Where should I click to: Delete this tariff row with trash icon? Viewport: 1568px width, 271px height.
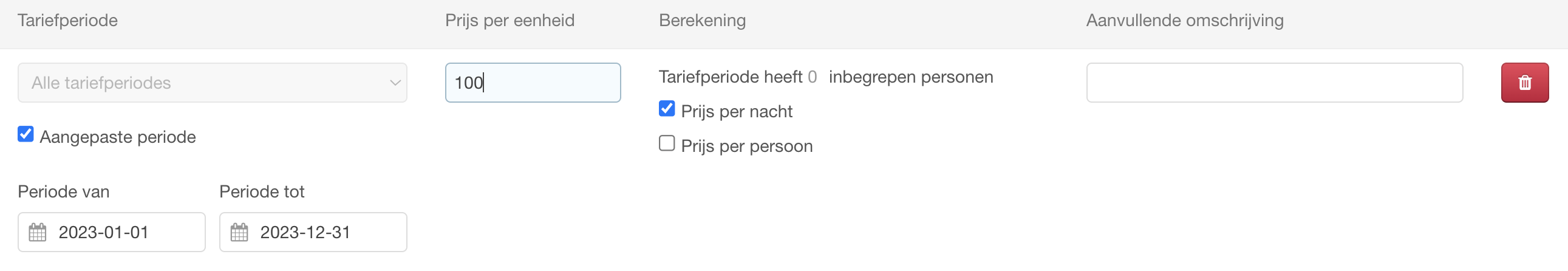(x=1524, y=82)
